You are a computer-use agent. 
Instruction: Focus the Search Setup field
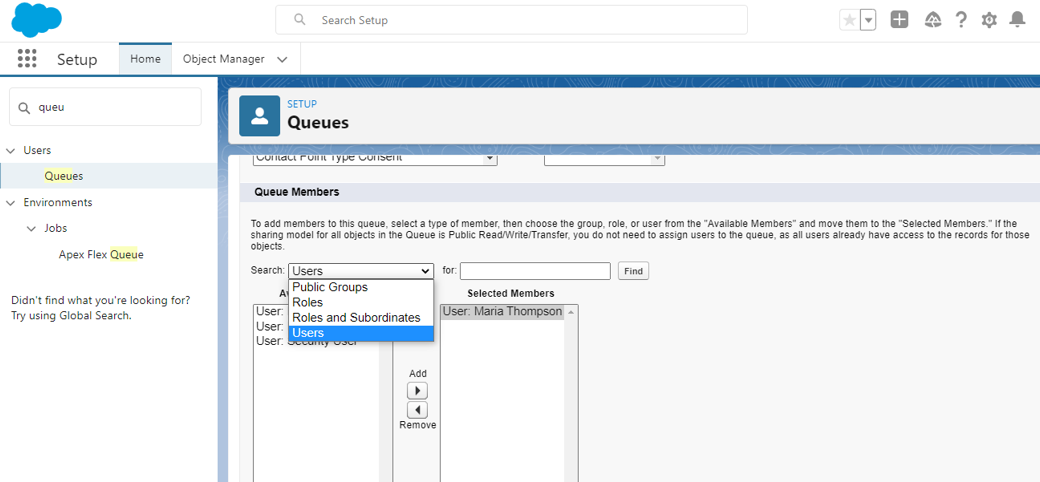[511, 20]
